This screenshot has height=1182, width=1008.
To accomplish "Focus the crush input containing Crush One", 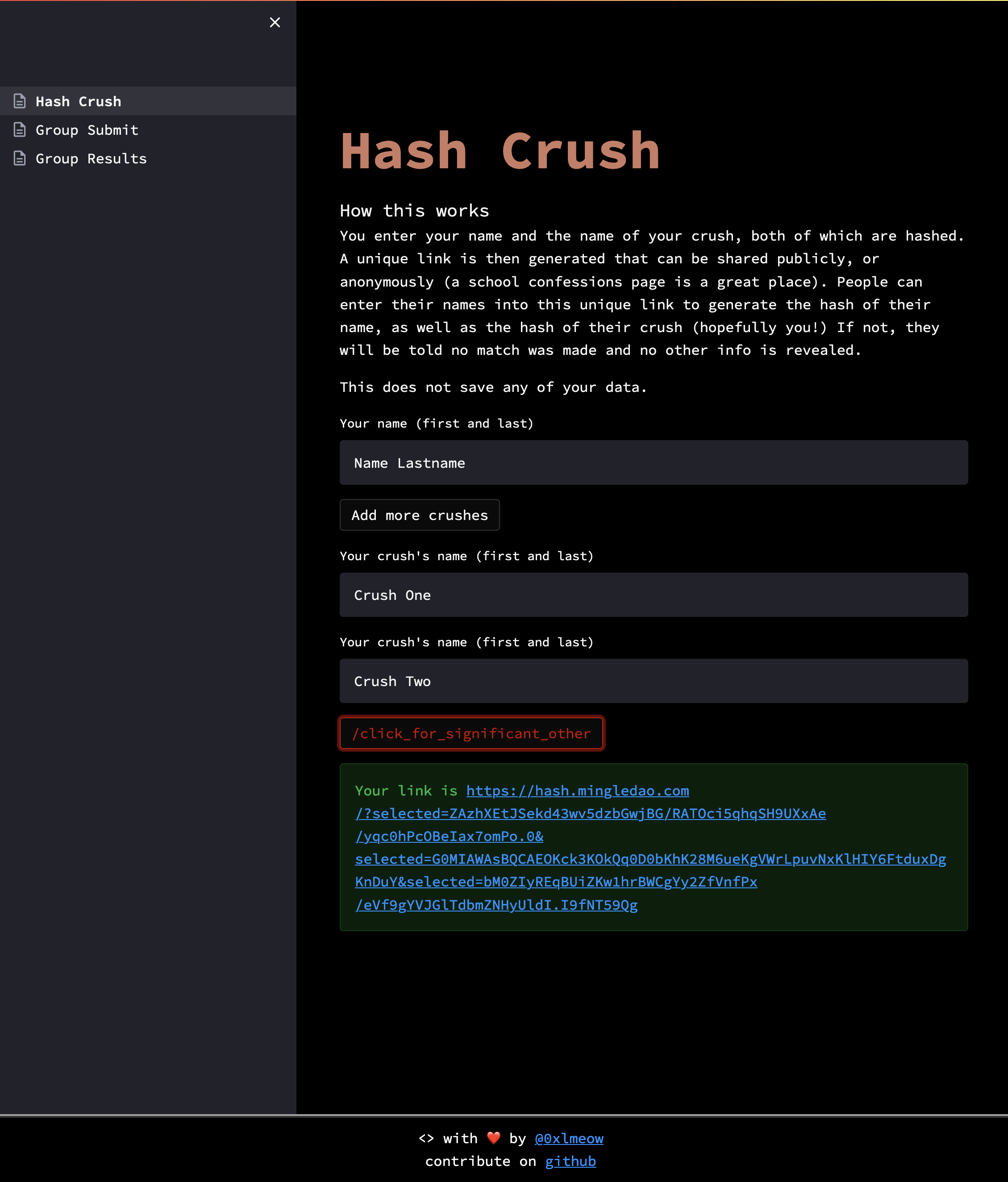I will pos(654,595).
